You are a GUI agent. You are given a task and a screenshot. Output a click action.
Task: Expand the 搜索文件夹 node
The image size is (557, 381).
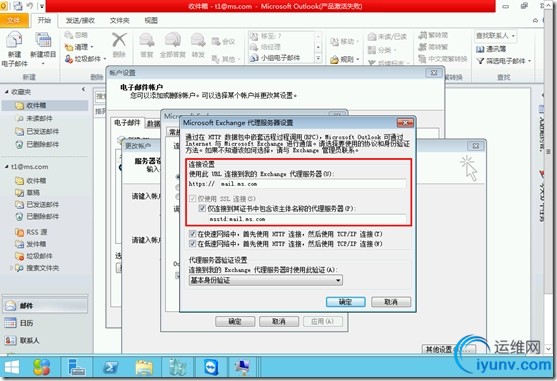click(x=11, y=268)
